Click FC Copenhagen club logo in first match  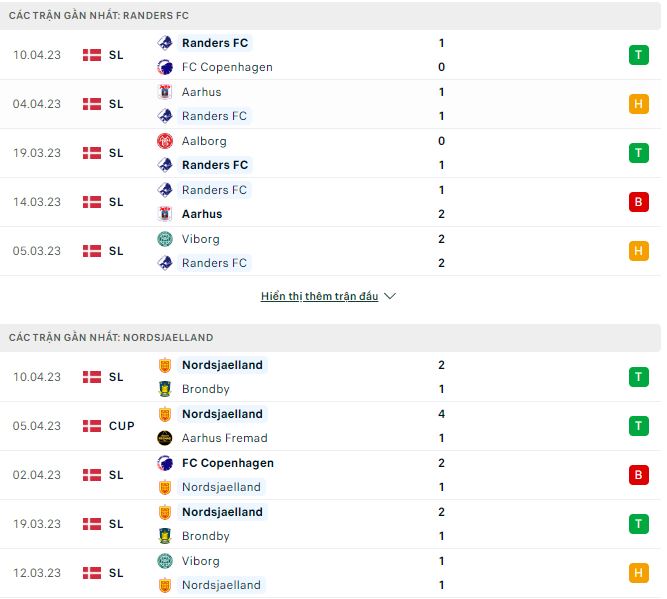(x=165, y=67)
